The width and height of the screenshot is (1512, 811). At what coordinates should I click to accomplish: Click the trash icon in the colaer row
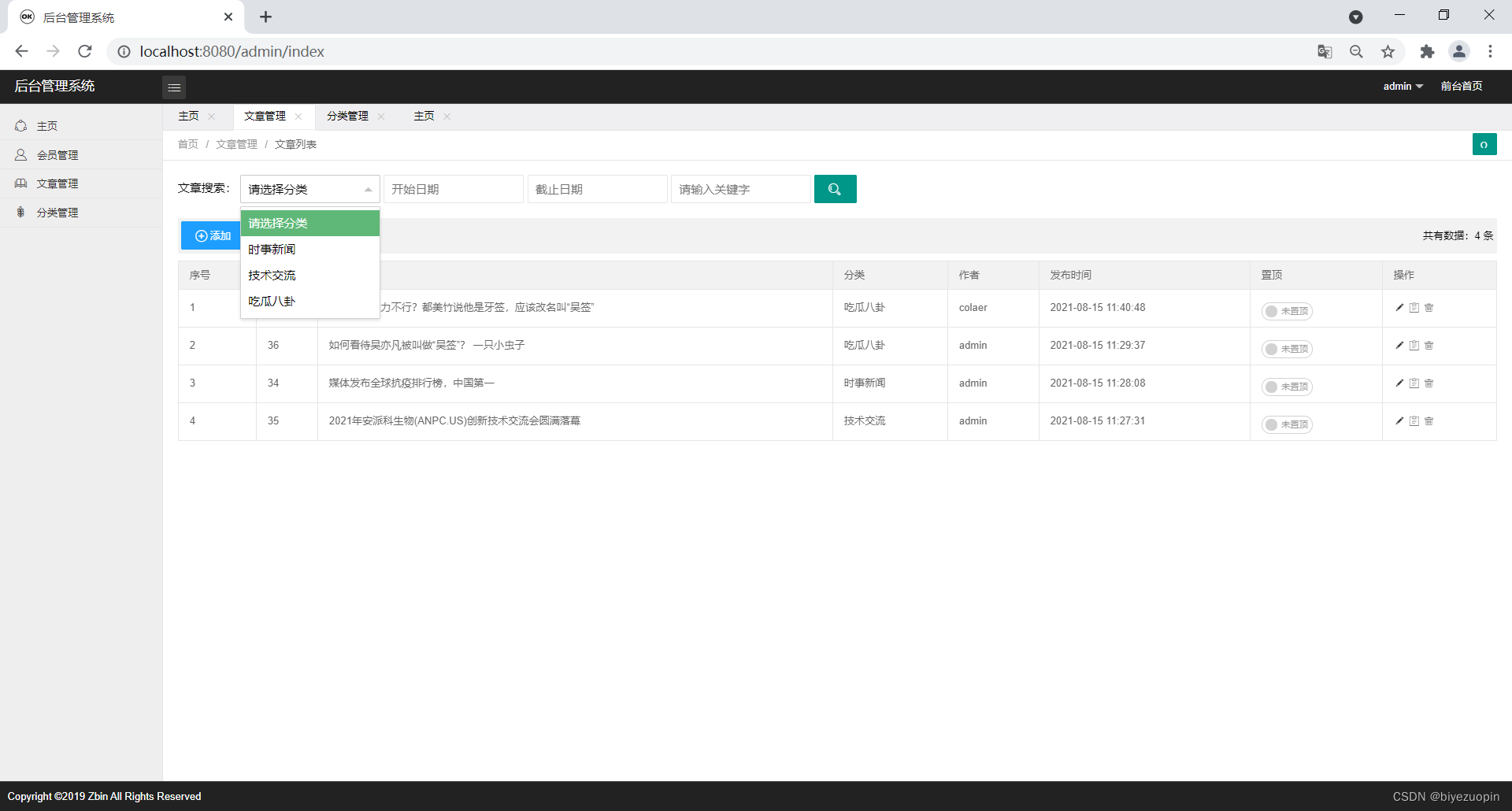pyautogui.click(x=1429, y=307)
